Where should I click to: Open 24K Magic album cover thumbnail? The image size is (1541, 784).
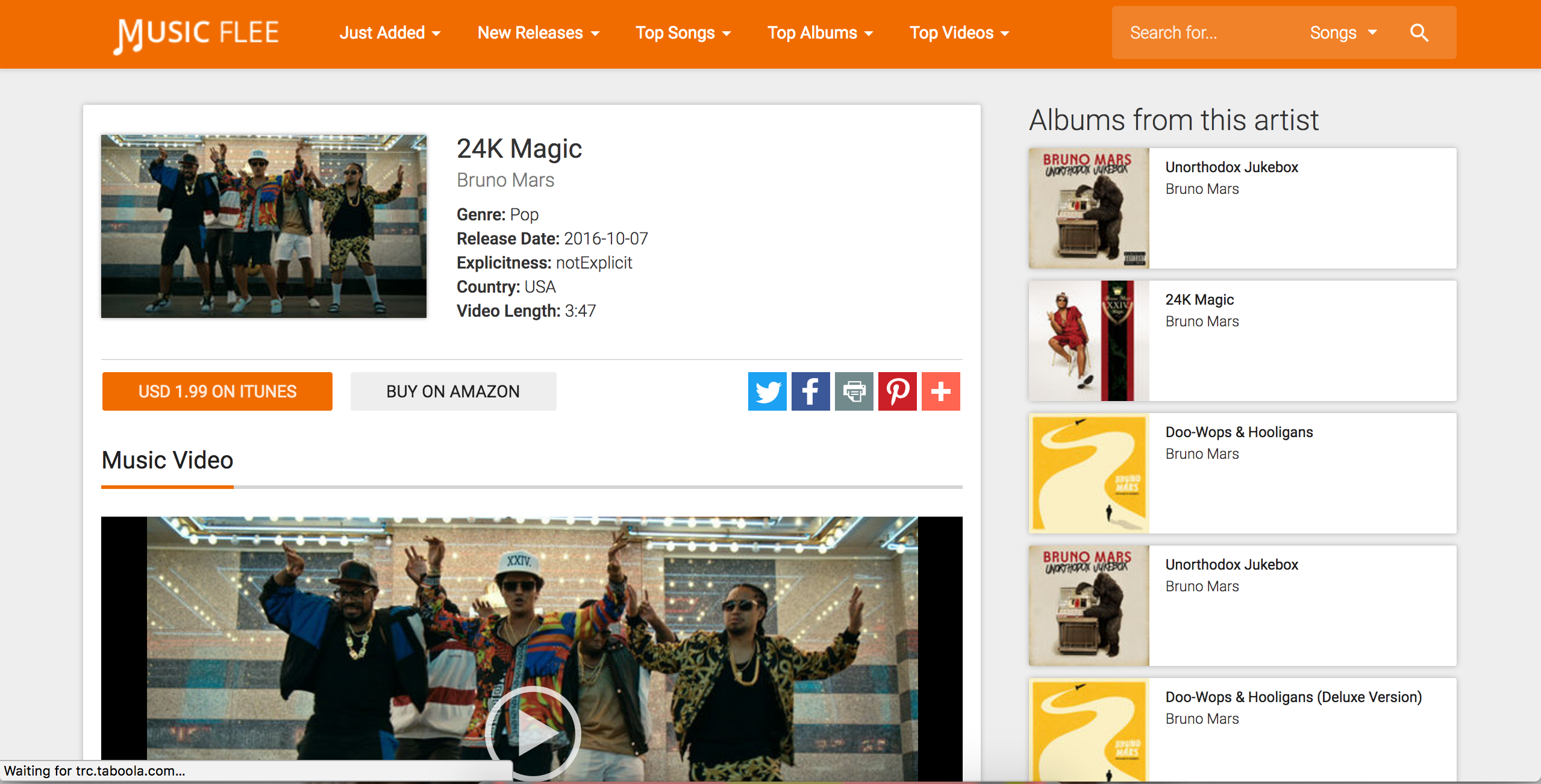(1089, 341)
